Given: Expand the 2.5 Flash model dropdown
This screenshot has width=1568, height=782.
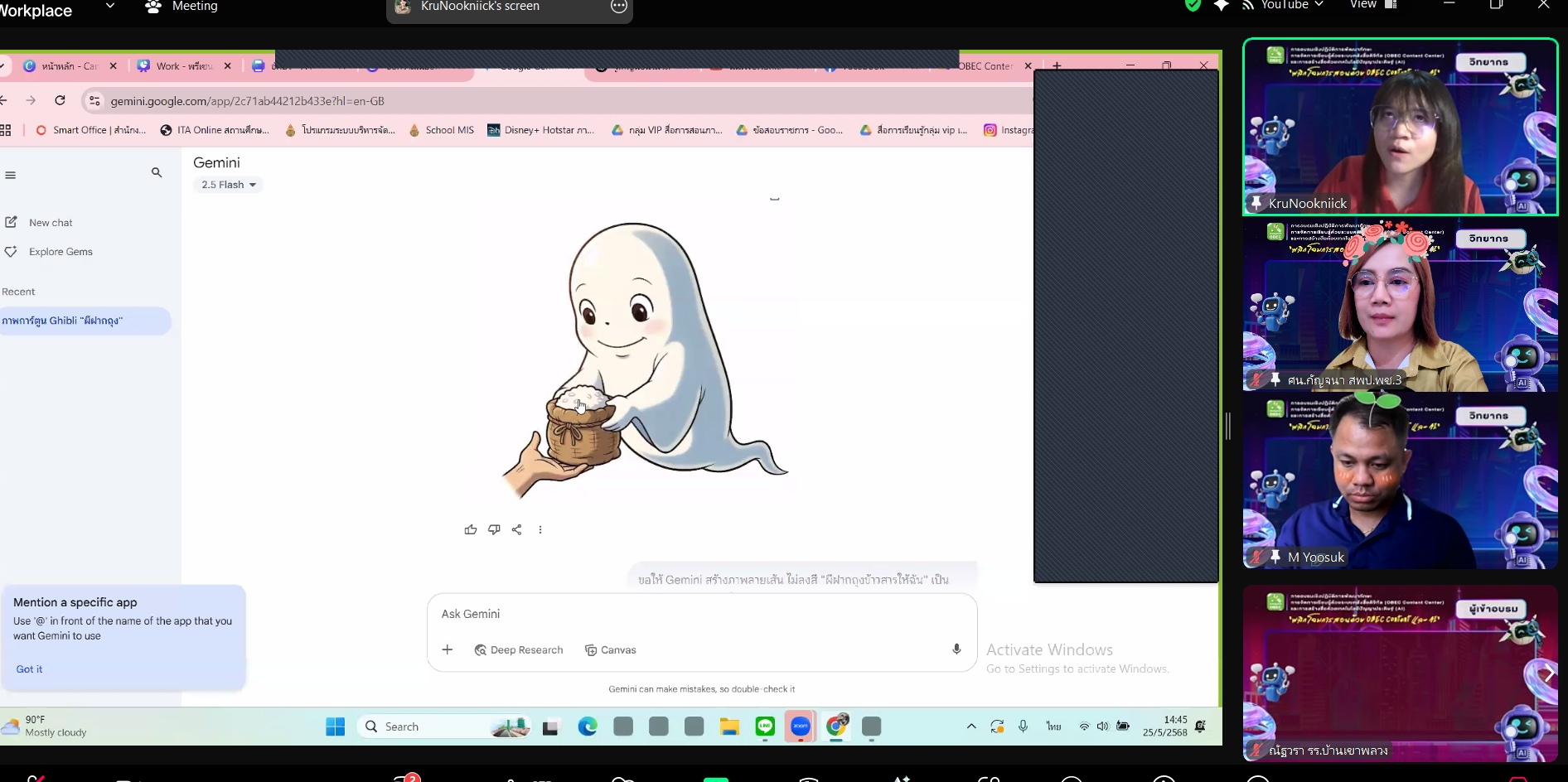Looking at the screenshot, I should point(229,185).
